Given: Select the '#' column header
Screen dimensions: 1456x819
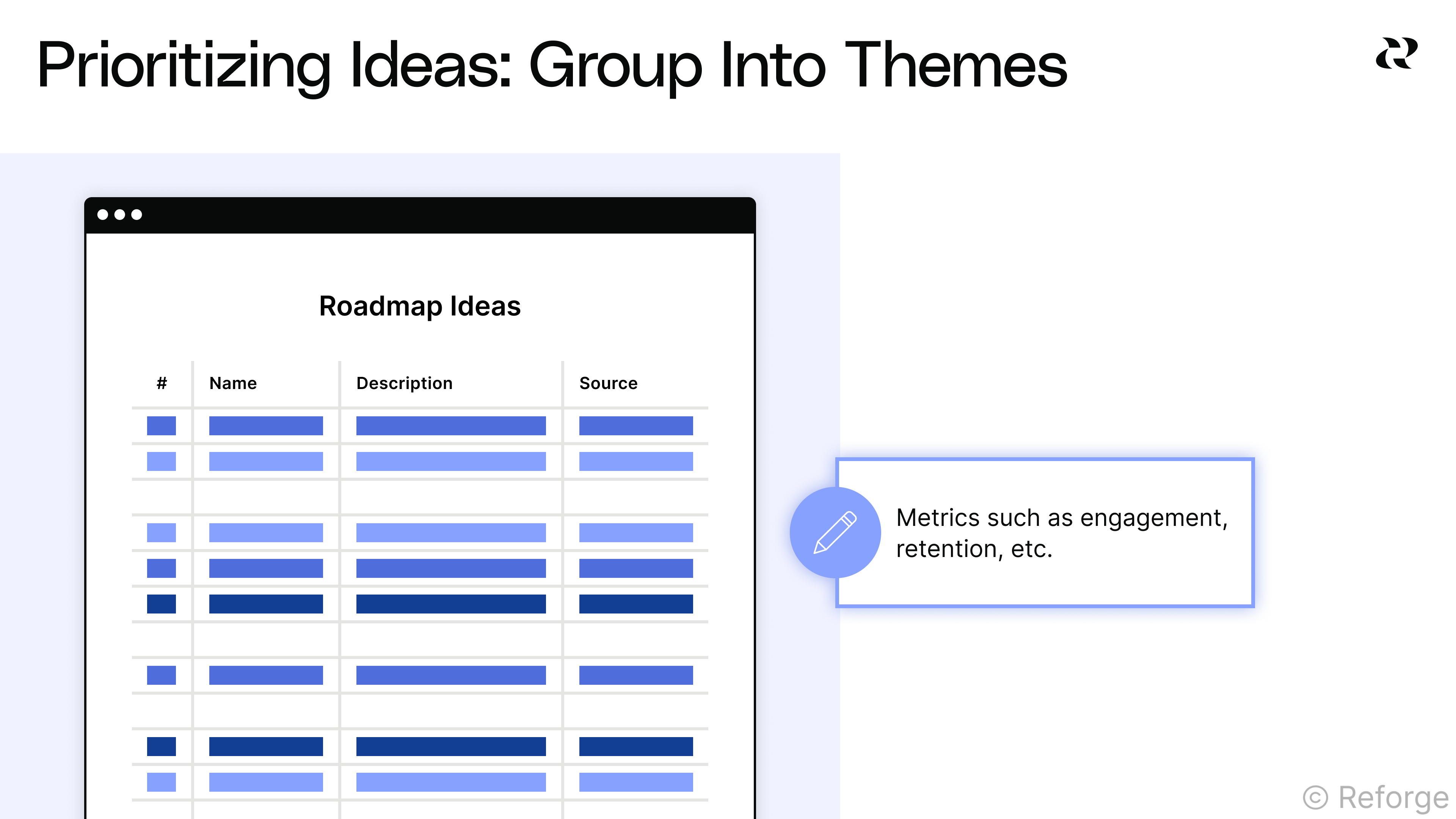Looking at the screenshot, I should pos(162,383).
